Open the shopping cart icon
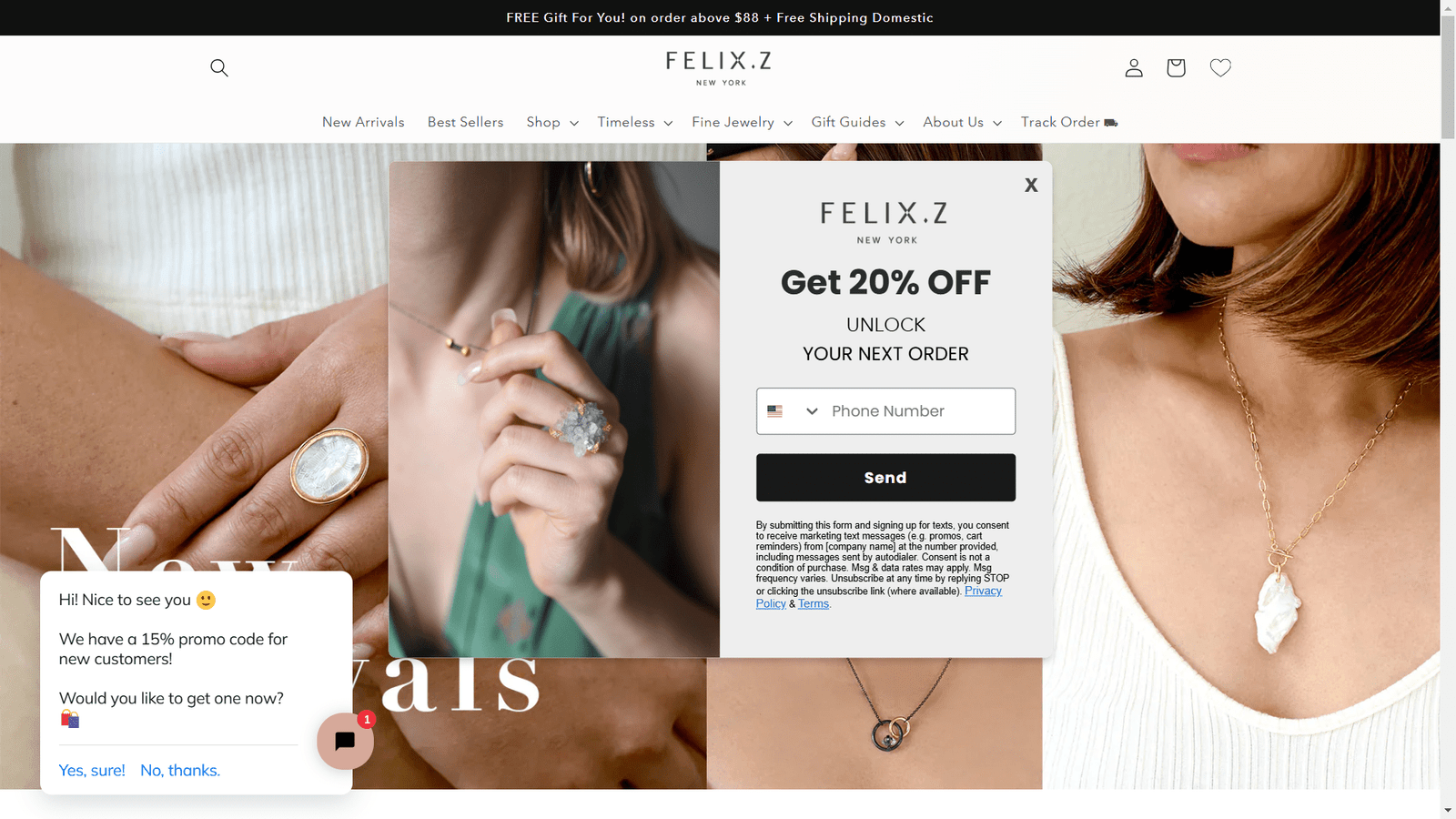The height and width of the screenshot is (819, 1456). click(1176, 67)
